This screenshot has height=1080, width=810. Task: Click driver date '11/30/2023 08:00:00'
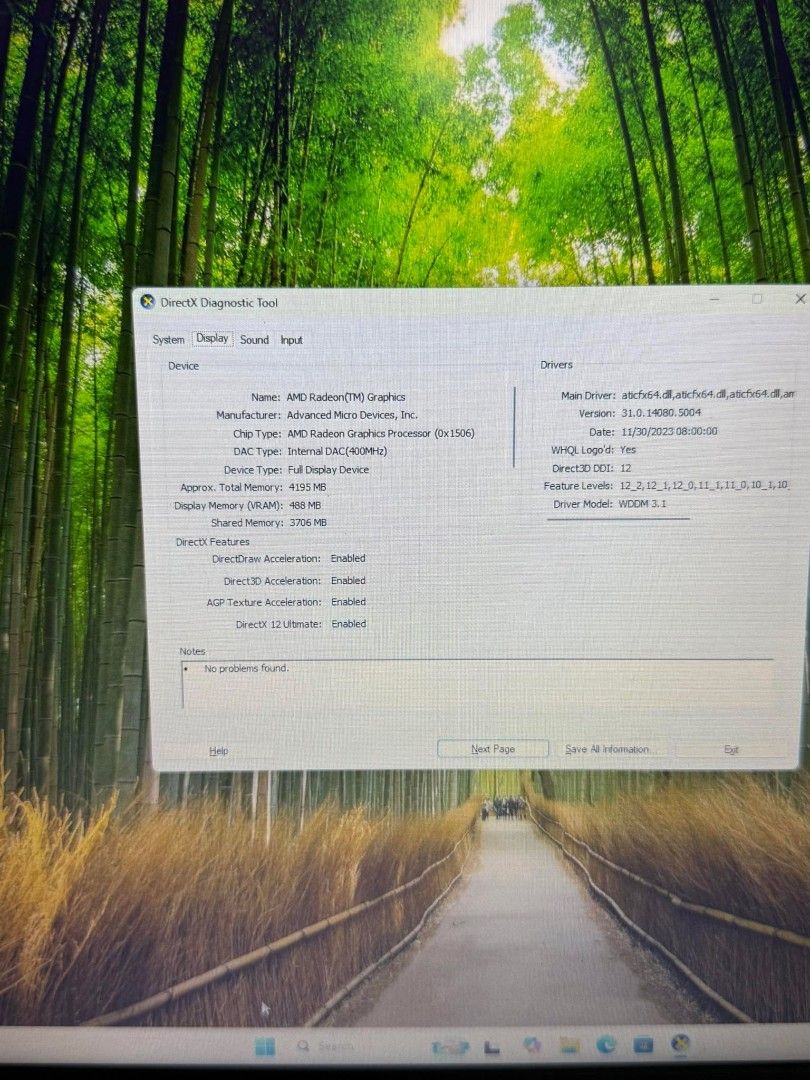669,431
